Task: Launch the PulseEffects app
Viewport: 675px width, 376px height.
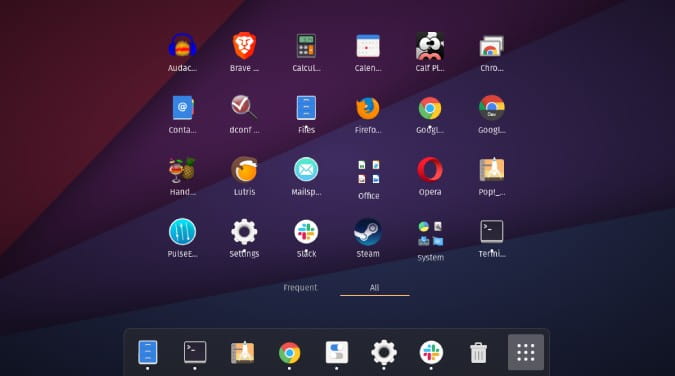Action: point(182,232)
